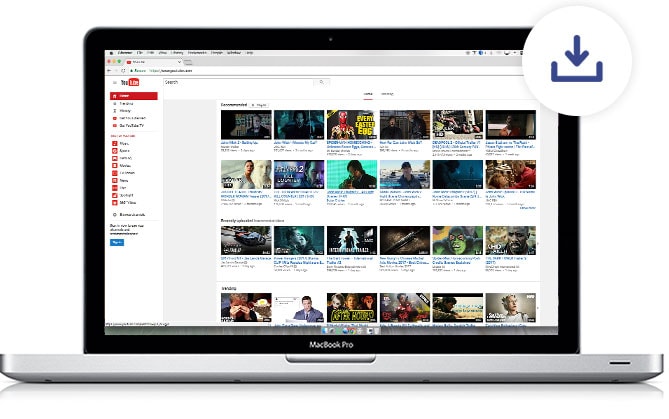Open the green masked cartoon thumbnail

pos(458,241)
